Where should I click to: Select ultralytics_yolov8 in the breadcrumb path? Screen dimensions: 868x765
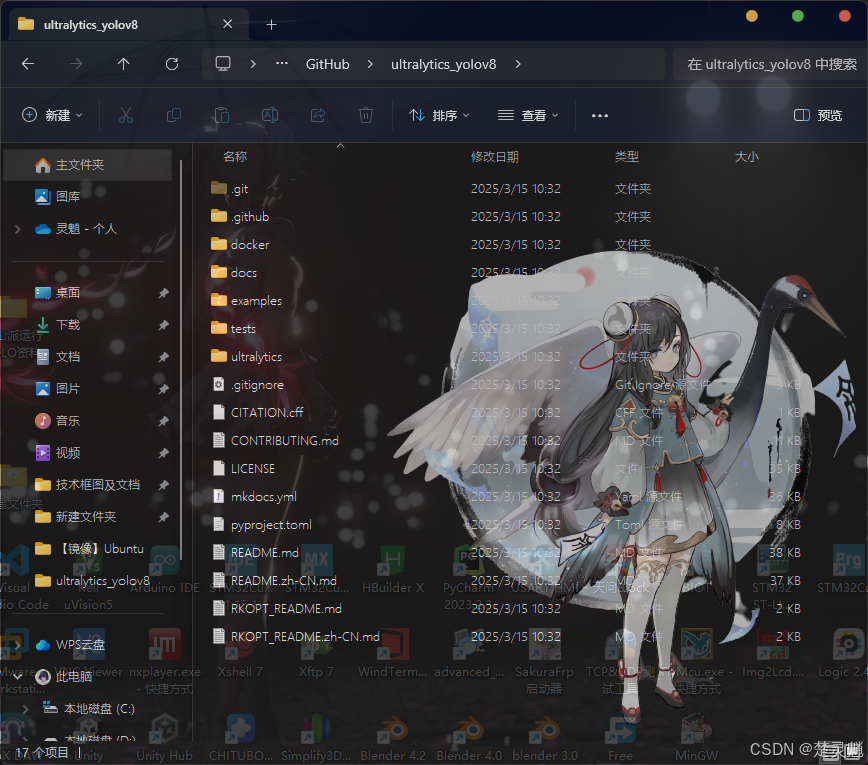tap(443, 64)
